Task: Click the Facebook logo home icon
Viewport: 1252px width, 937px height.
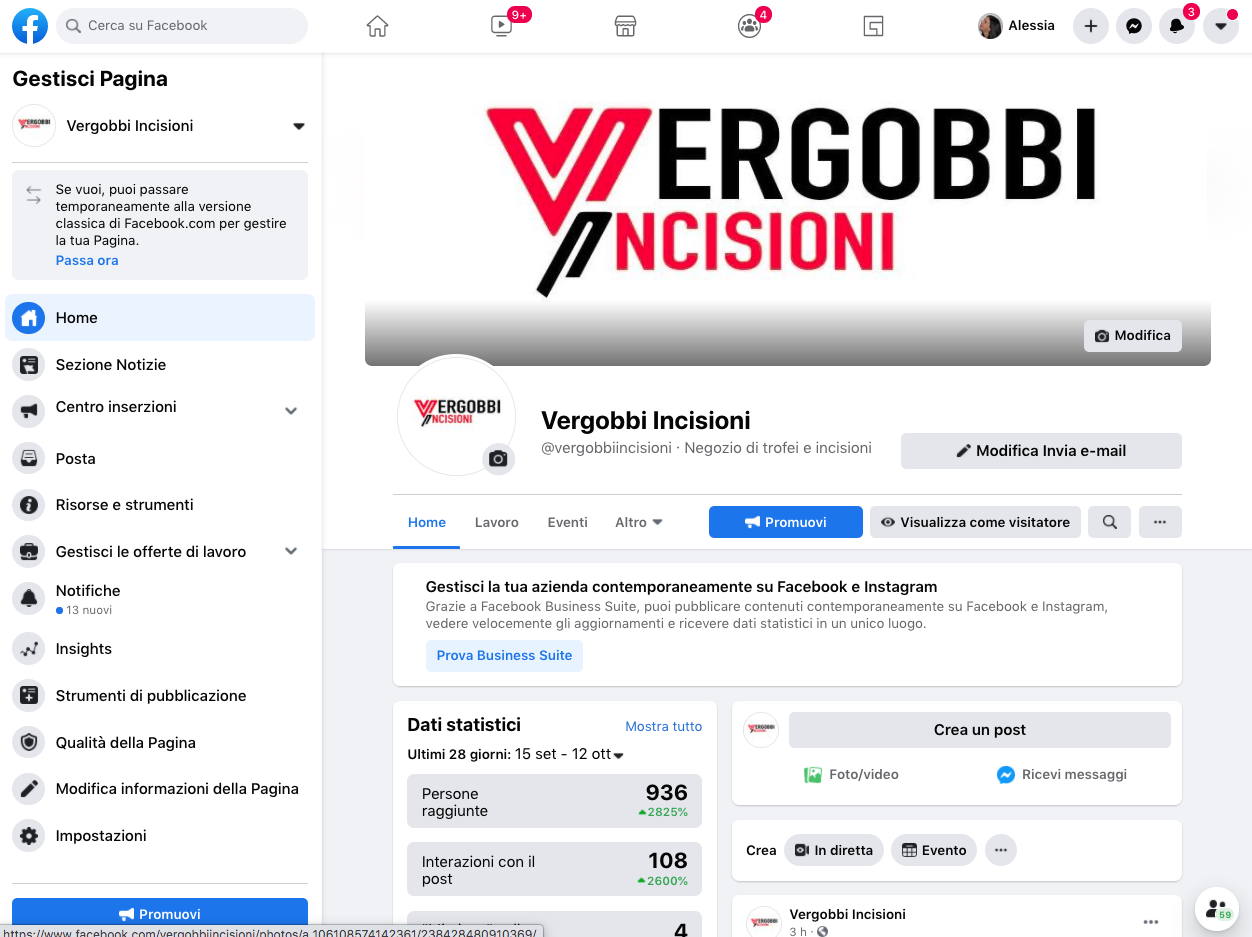Action: click(x=30, y=26)
